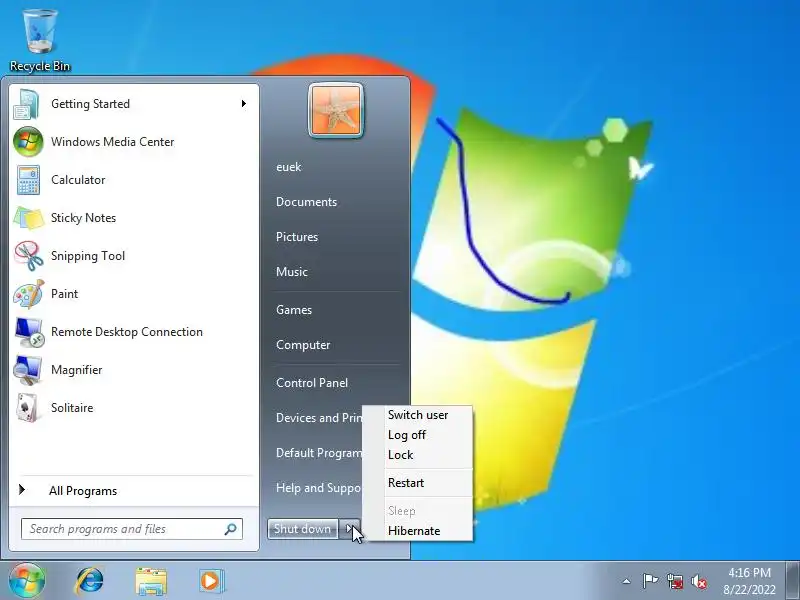This screenshot has width=800, height=600.
Task: Open the Calculator icon
Action: pos(28,180)
